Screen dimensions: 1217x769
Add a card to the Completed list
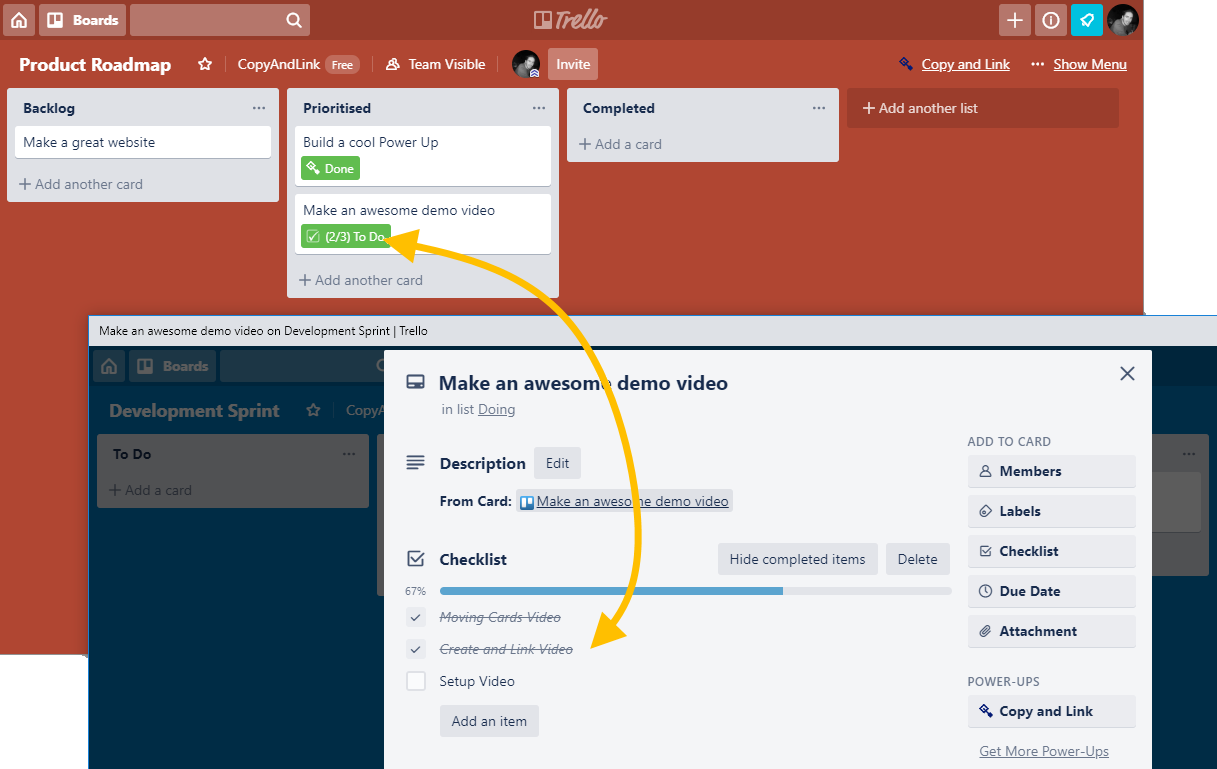coord(621,144)
